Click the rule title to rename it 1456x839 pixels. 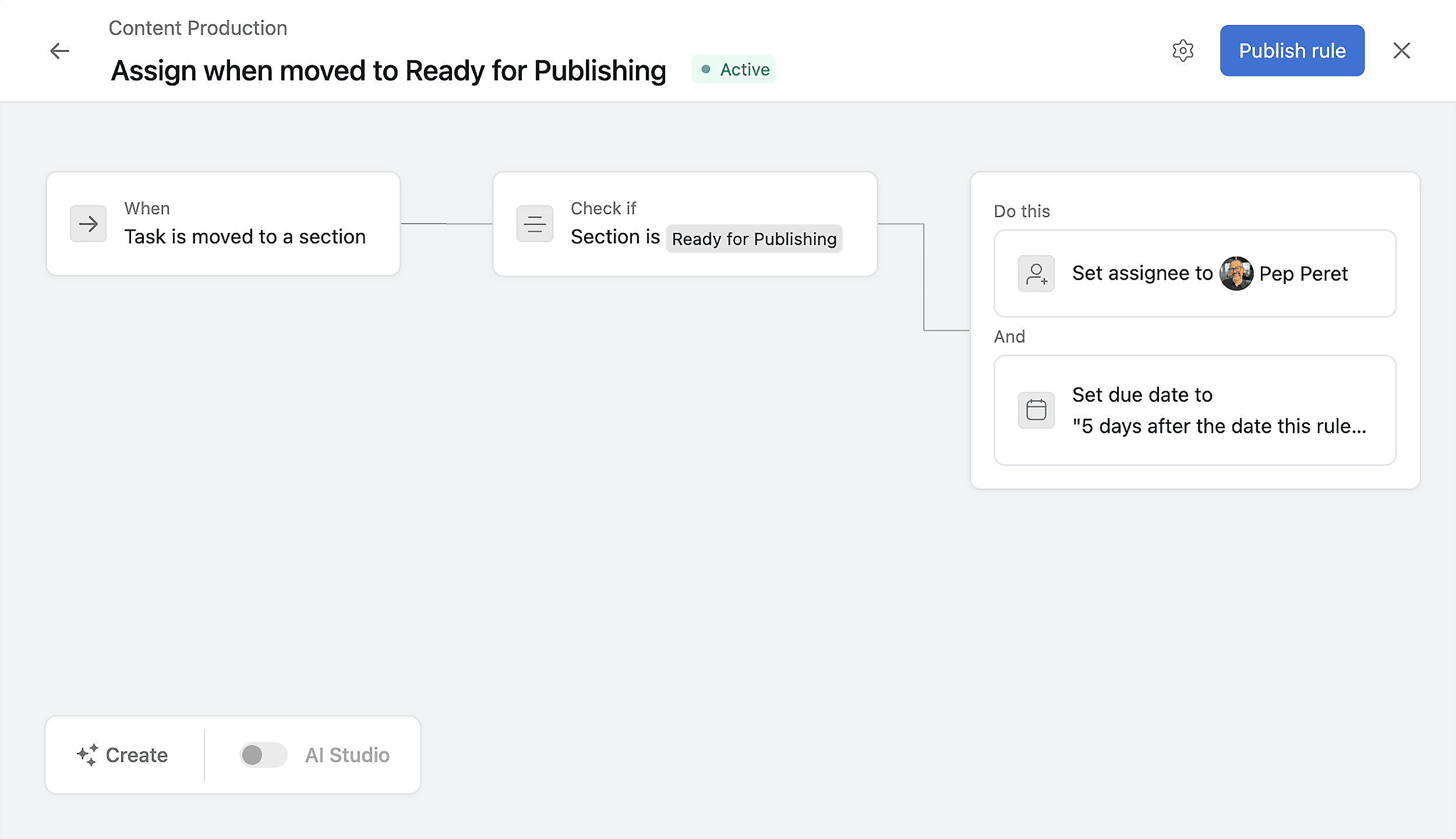coord(388,70)
